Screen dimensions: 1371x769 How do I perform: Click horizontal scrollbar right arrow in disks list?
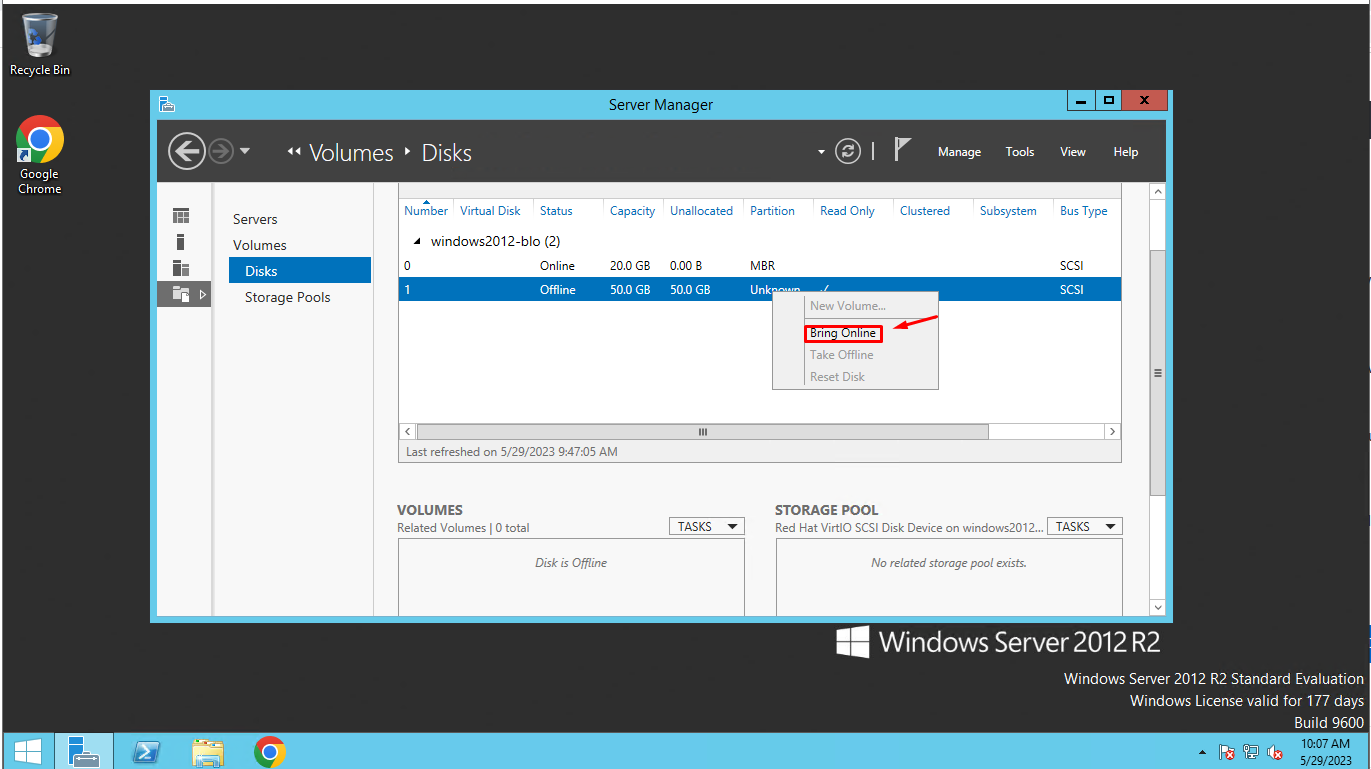[x=1112, y=431]
